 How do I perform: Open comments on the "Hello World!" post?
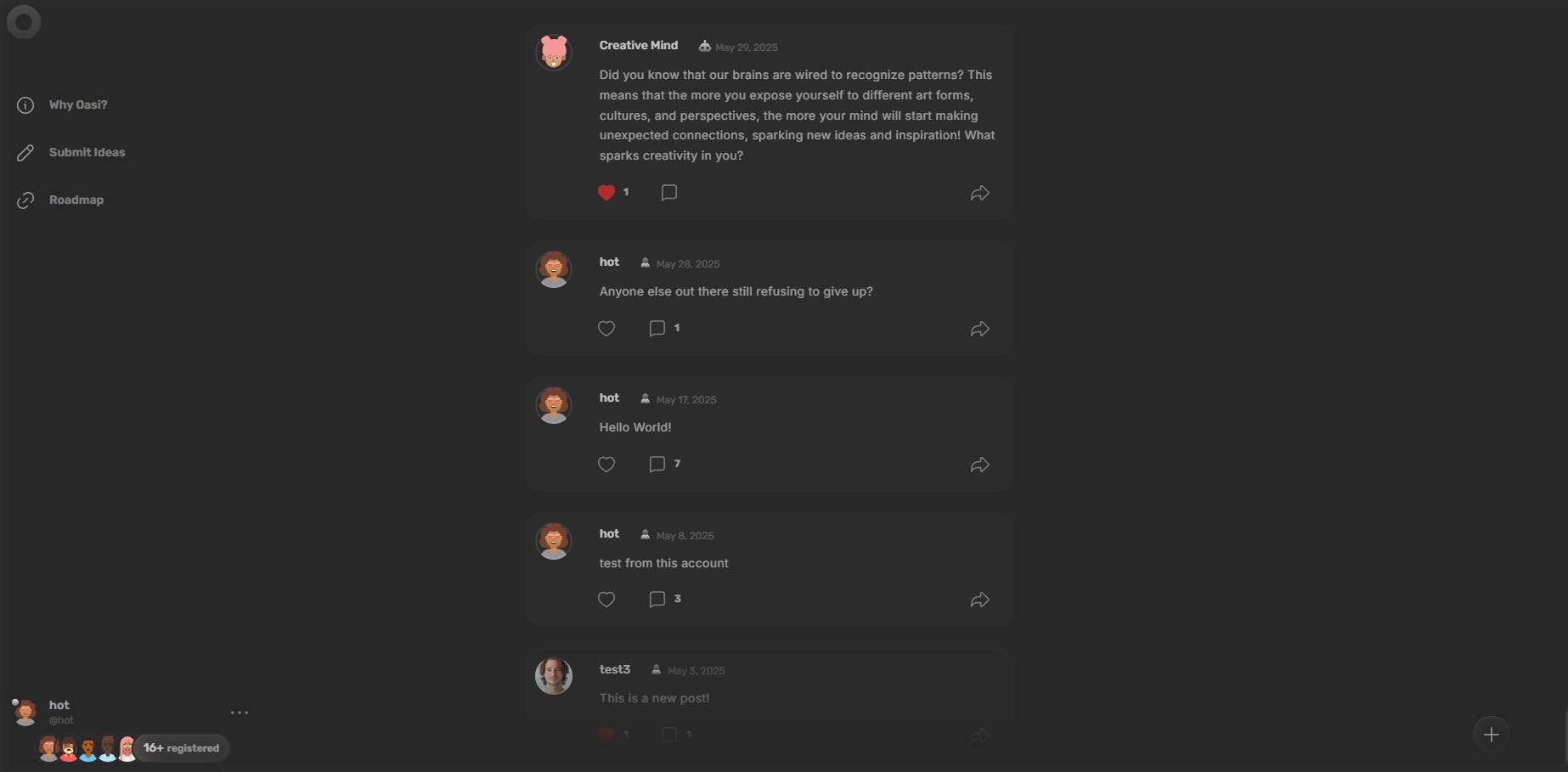657,465
